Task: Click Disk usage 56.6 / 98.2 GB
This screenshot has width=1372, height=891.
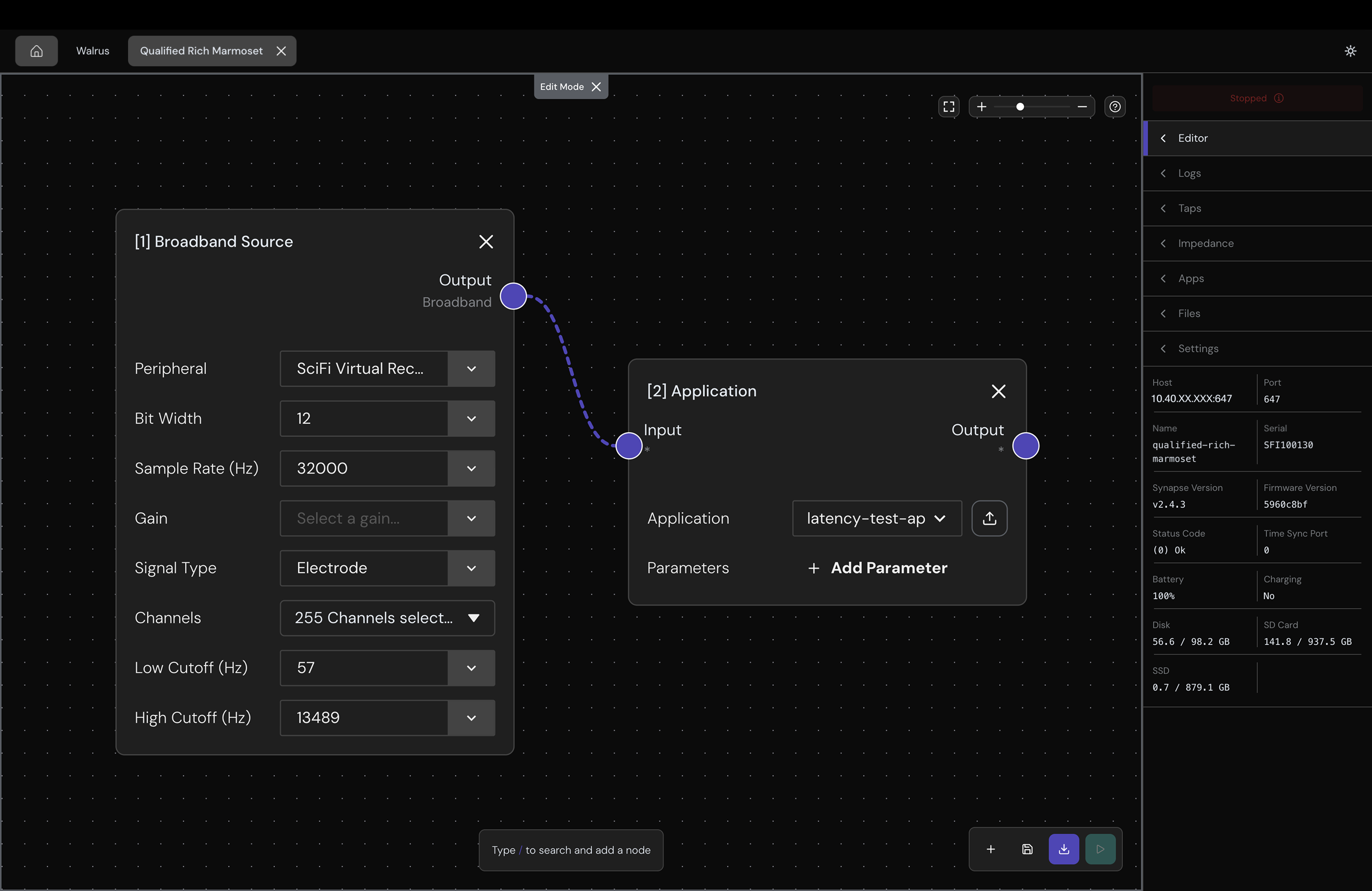Action: pos(1190,642)
